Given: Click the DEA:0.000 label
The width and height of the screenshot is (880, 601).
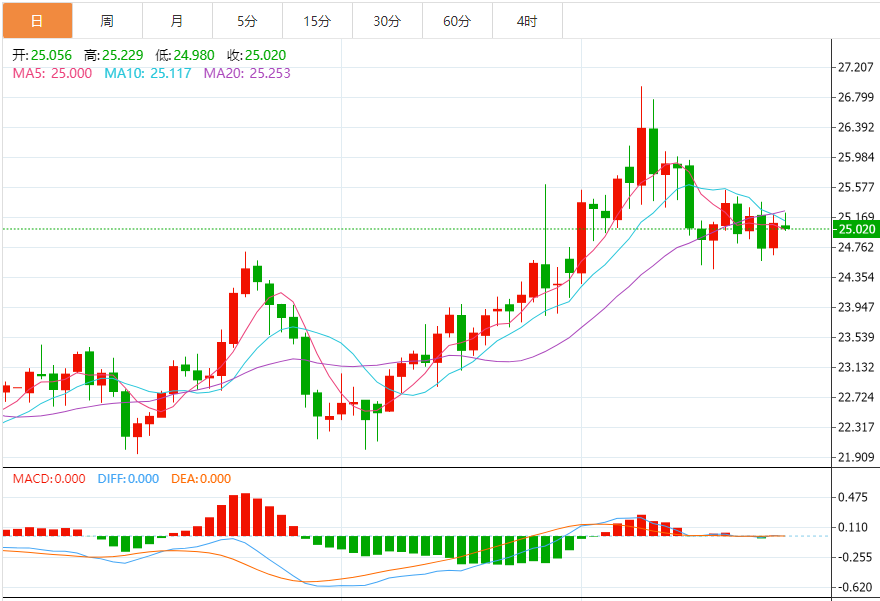Looking at the screenshot, I should coord(201,479).
